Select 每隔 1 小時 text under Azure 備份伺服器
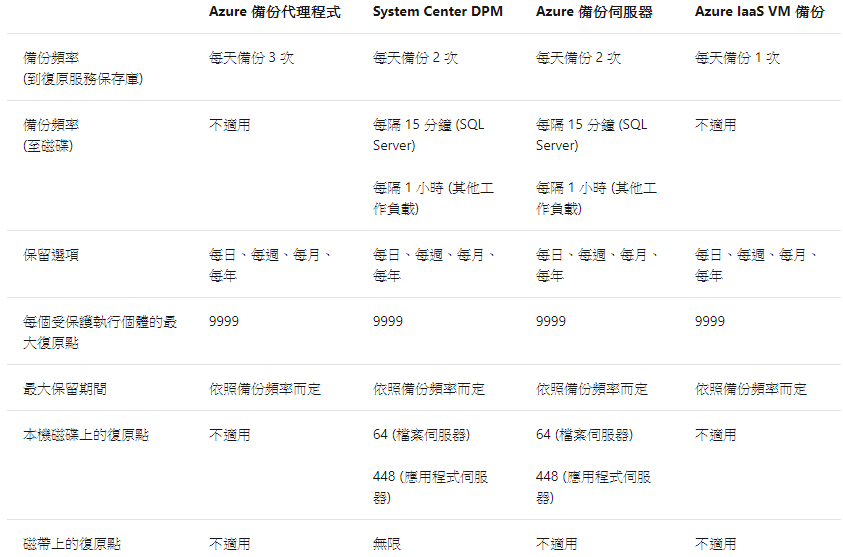 tap(596, 198)
